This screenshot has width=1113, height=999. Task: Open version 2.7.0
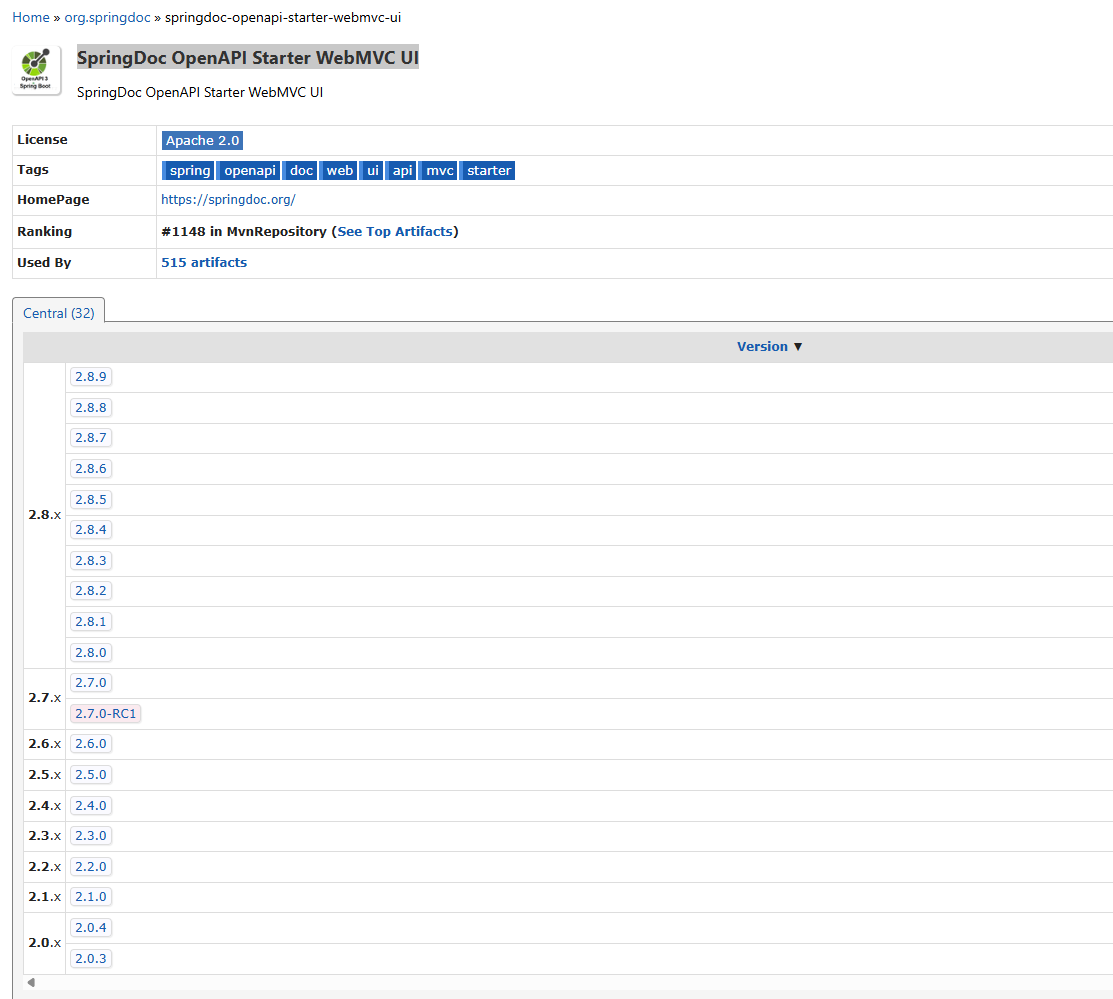click(91, 683)
